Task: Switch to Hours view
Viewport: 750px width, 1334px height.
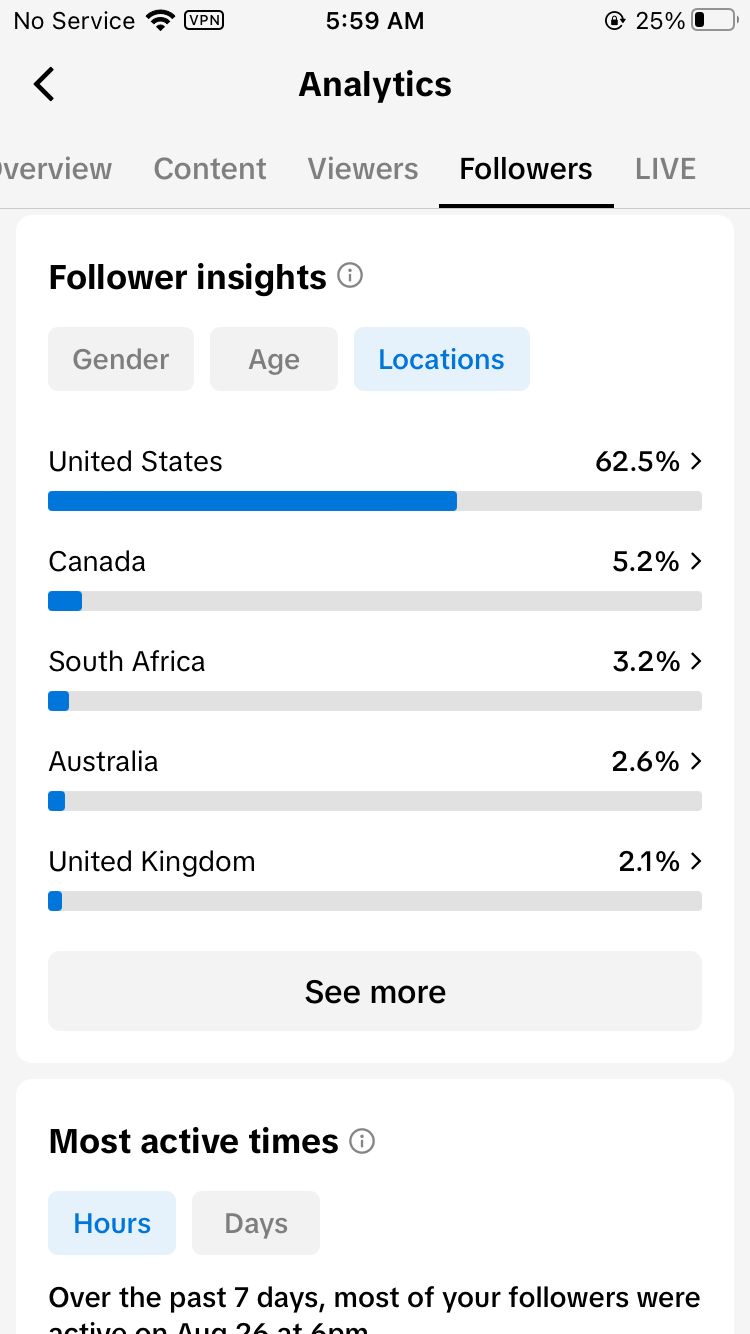Action: 112,1223
